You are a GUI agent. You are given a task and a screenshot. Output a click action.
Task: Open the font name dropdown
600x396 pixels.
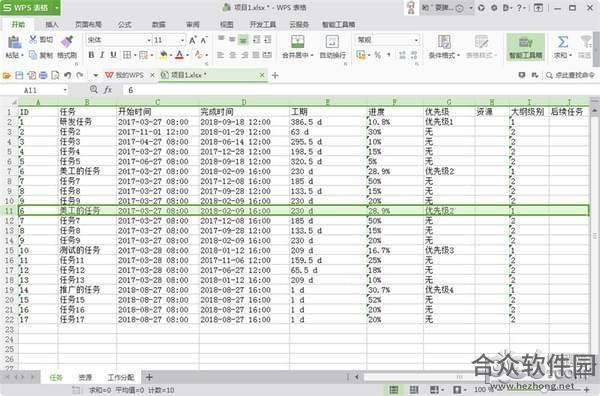click(x=149, y=40)
